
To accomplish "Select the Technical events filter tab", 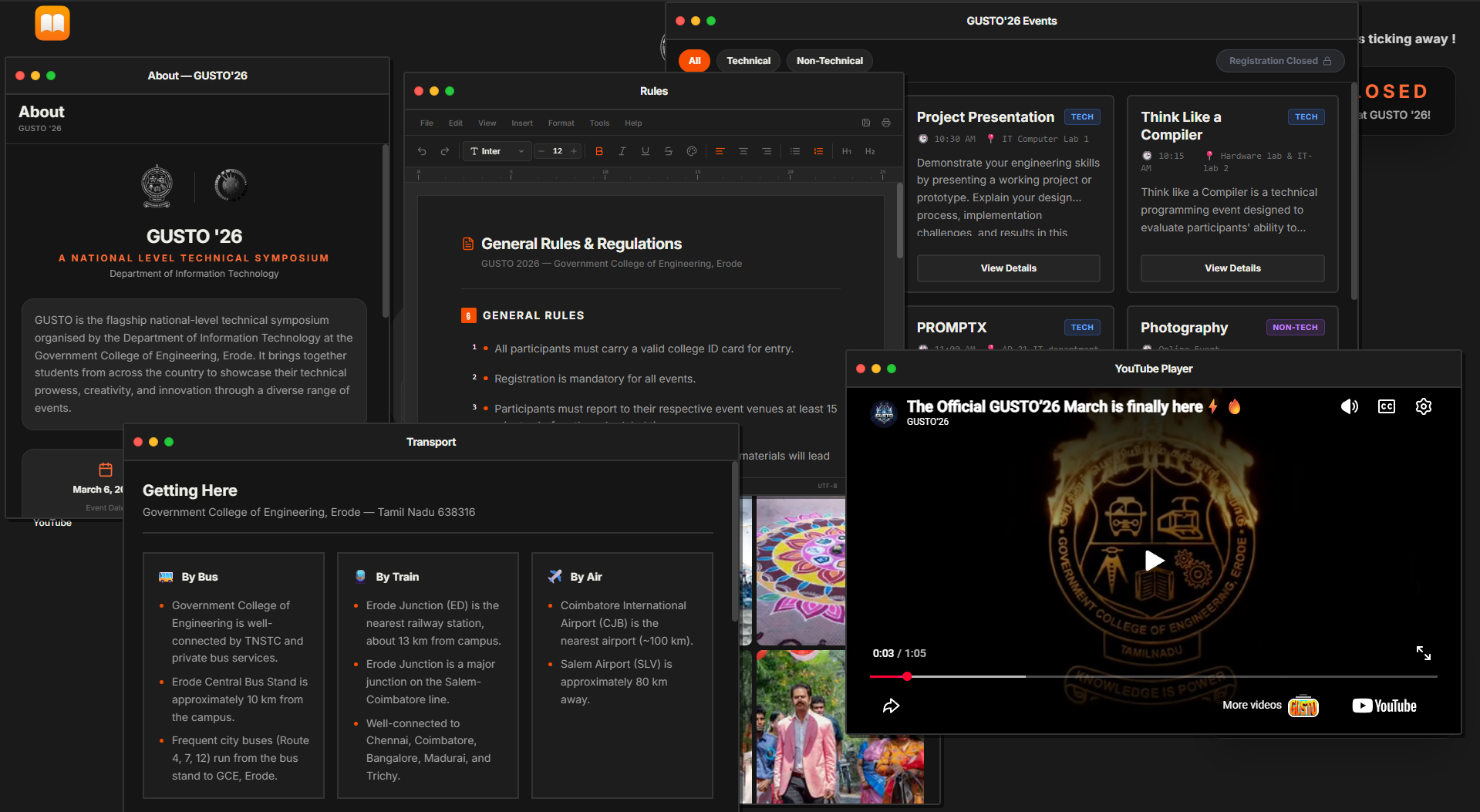I will coord(748,61).
